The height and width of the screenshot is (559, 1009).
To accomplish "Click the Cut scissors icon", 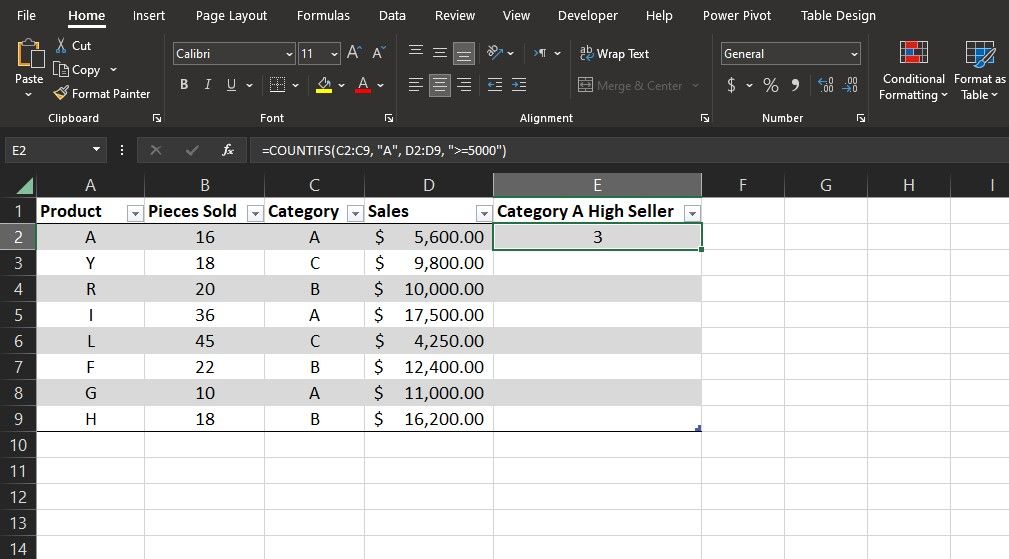I will click(x=61, y=46).
